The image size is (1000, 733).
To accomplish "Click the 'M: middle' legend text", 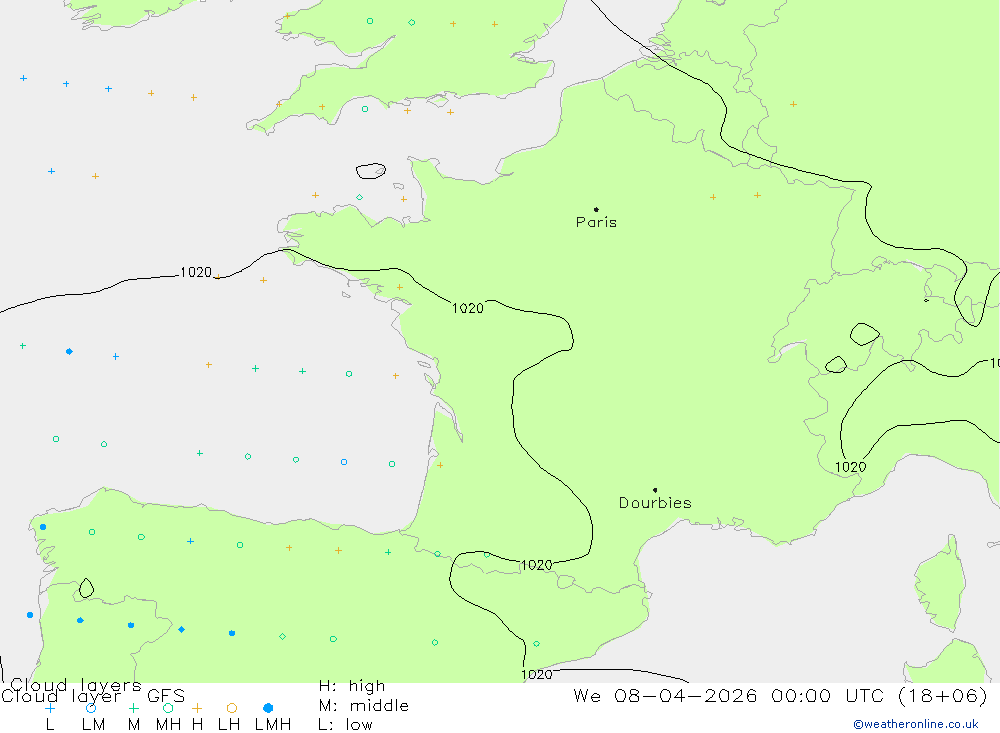I will click(x=364, y=706).
